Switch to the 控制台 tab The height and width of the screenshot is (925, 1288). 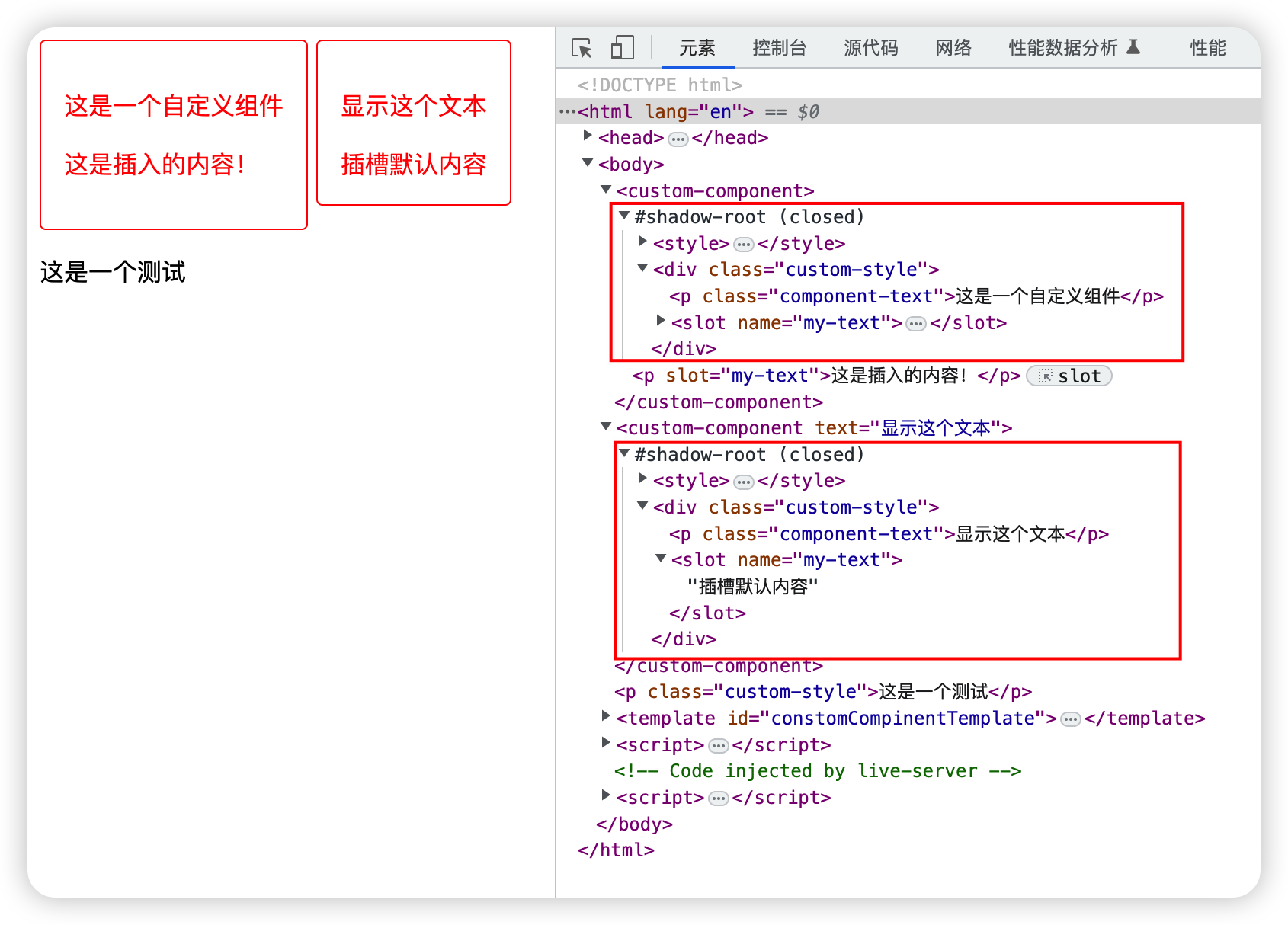click(x=779, y=48)
